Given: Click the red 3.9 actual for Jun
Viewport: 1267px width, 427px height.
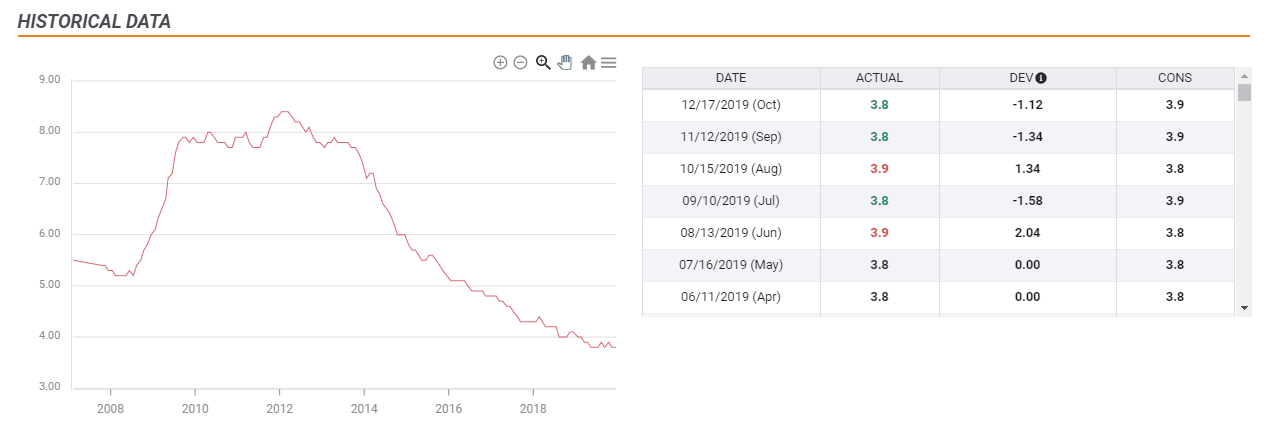Looking at the screenshot, I should pos(879,233).
